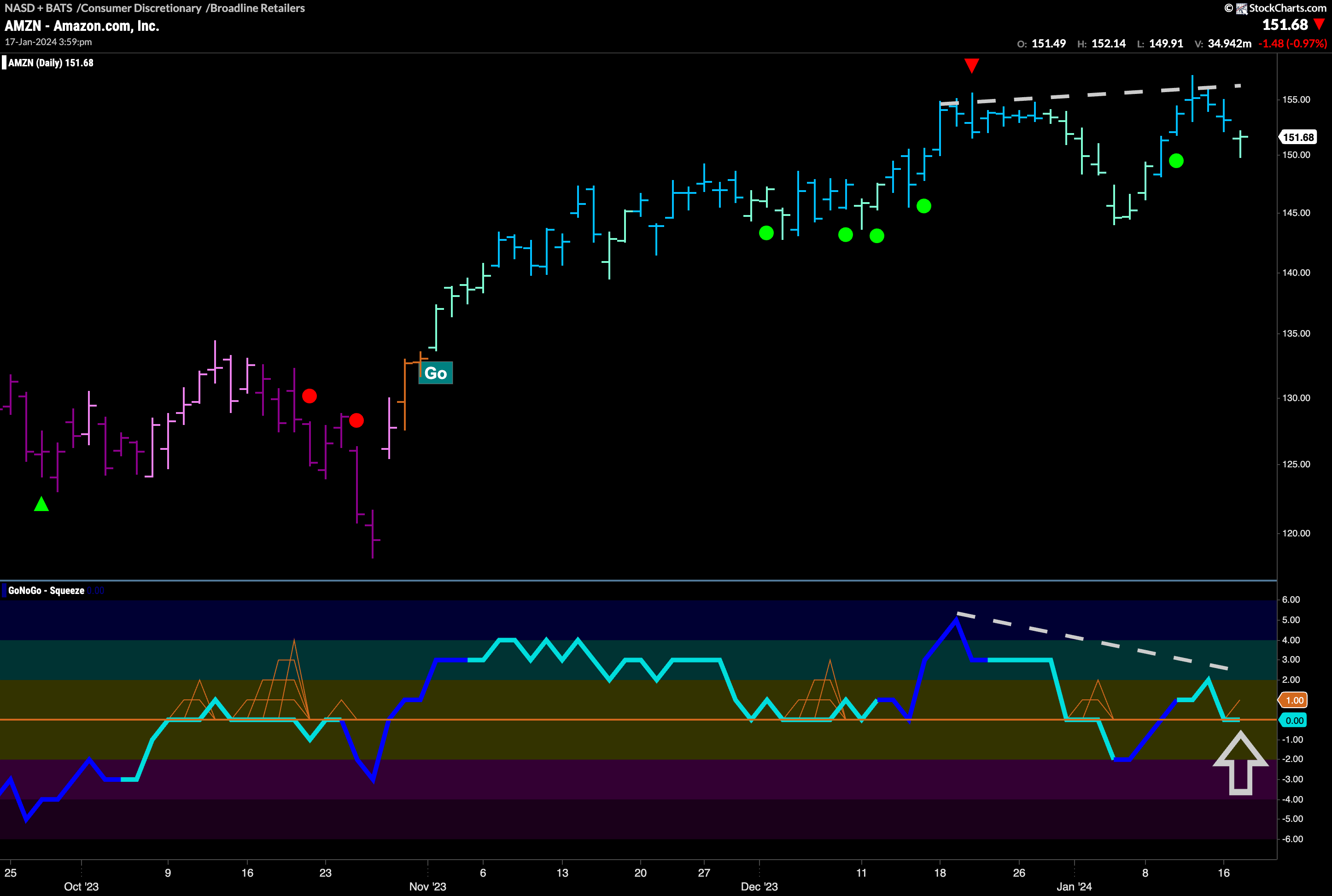Click the Oct '23 date axis label
The height and width of the screenshot is (896, 1332).
coord(81,886)
